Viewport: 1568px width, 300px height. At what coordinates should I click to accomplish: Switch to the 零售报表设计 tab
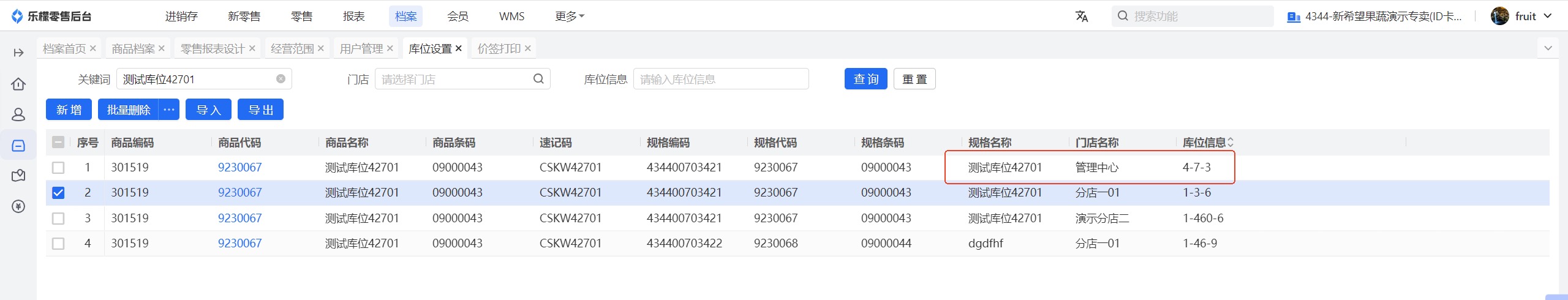click(x=213, y=48)
